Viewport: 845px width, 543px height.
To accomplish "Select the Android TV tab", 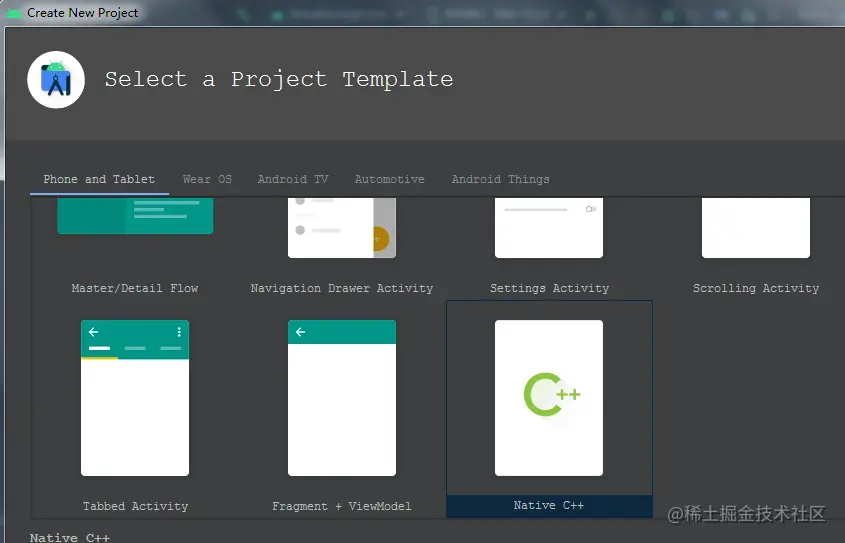I will pos(293,179).
